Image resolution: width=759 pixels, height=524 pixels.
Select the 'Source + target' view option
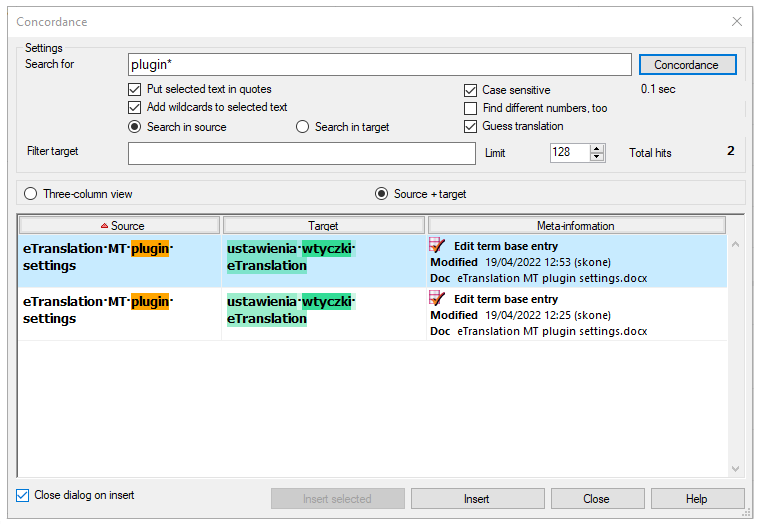(x=381, y=194)
